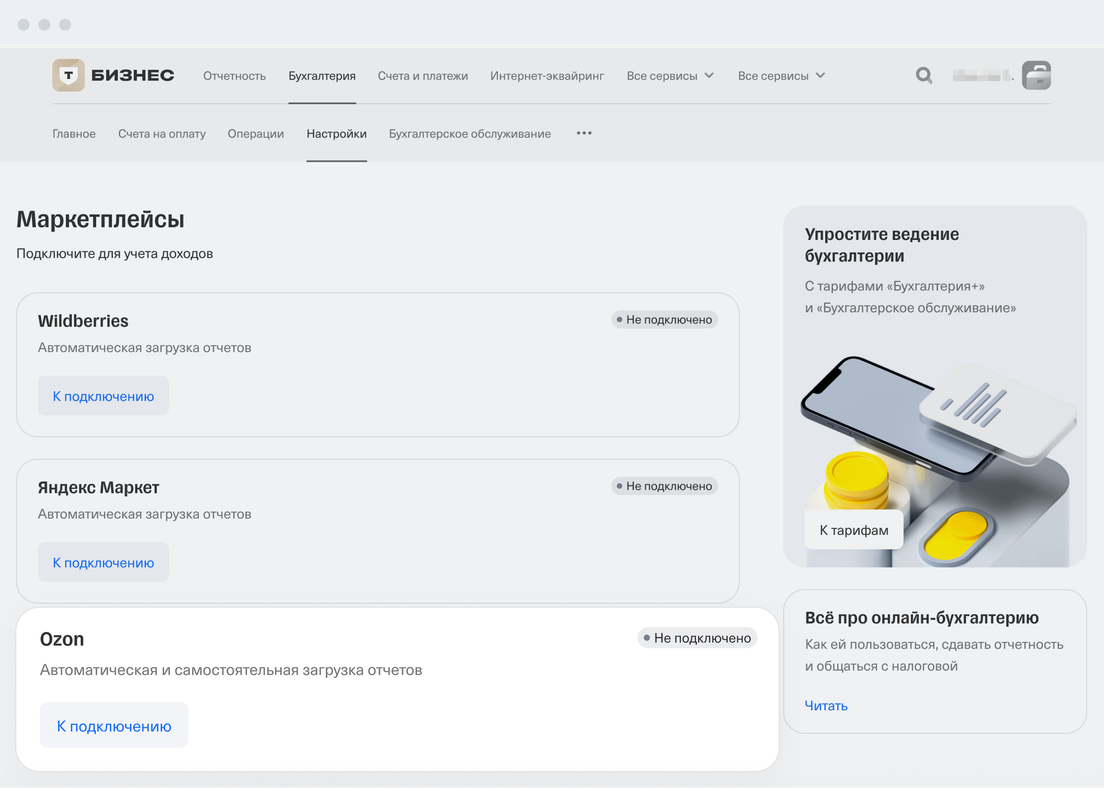Open "Интернет-эквайринг" in the top menu
Screen dimensions: 1104x788
pos(547,76)
